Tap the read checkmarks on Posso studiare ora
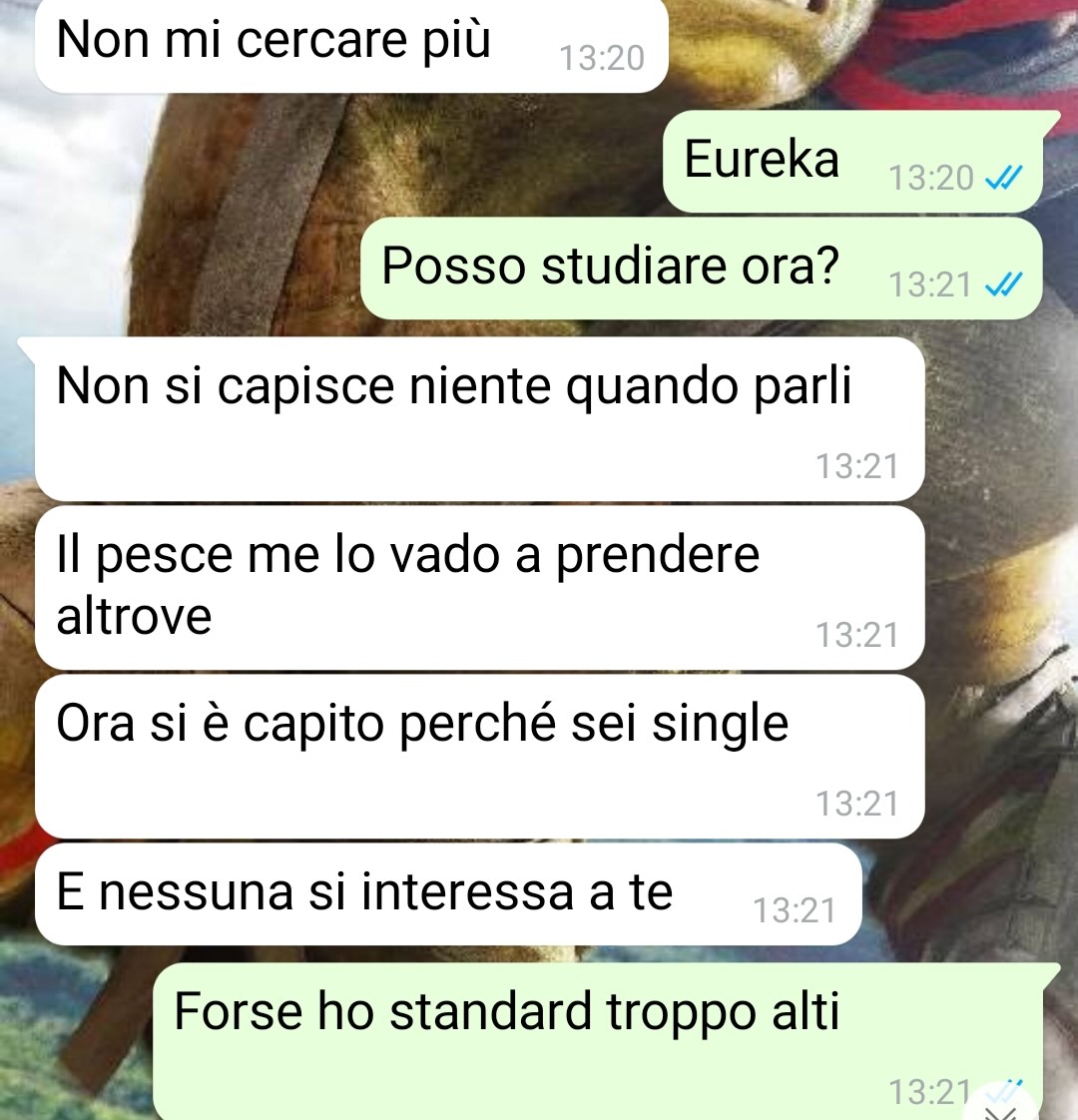This screenshot has width=1078, height=1120. (x=1004, y=285)
